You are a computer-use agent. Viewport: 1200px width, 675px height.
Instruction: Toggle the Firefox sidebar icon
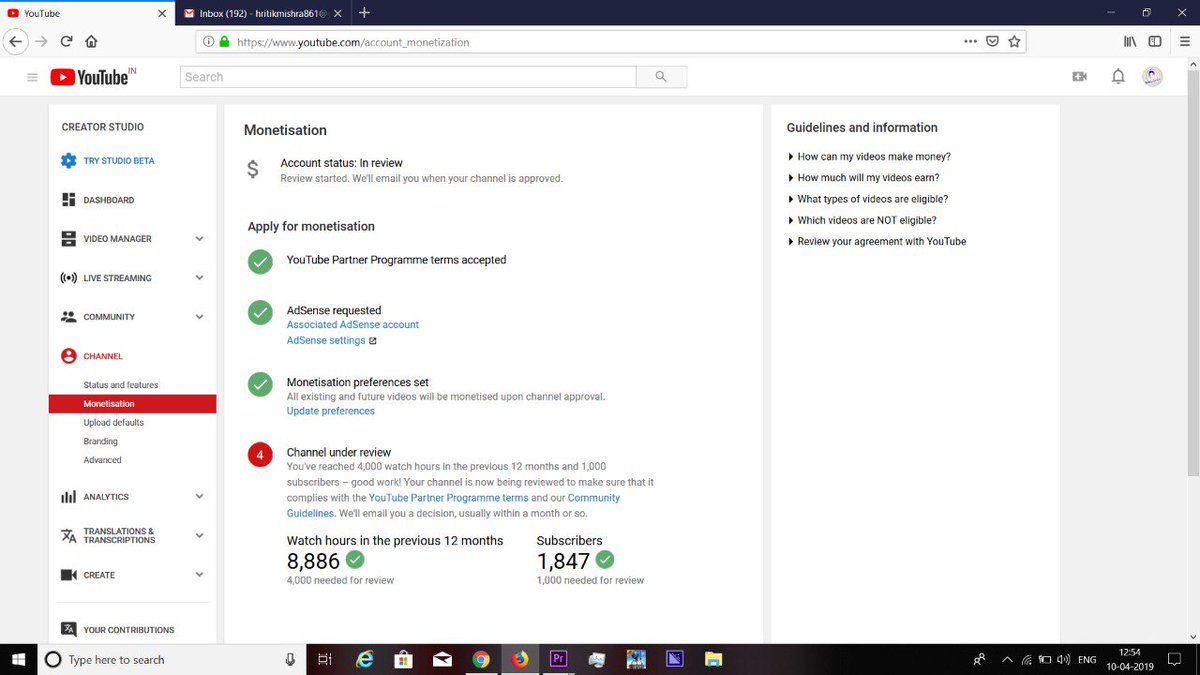point(1155,42)
